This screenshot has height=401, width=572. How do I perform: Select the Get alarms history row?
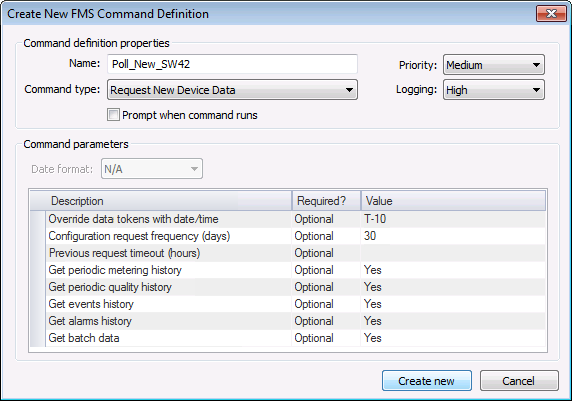288,321
